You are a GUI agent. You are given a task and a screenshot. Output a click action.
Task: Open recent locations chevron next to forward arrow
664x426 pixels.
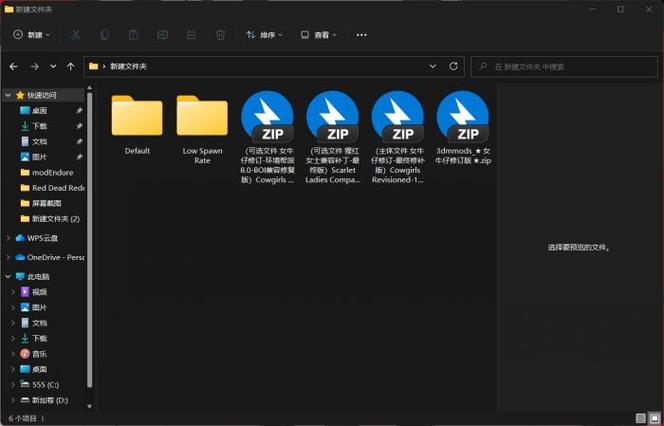tap(53, 66)
